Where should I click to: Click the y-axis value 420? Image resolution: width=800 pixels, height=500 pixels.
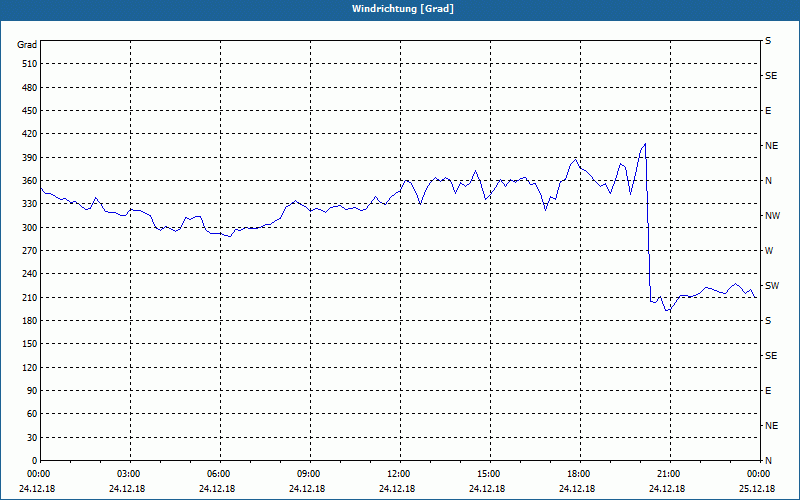(30, 134)
